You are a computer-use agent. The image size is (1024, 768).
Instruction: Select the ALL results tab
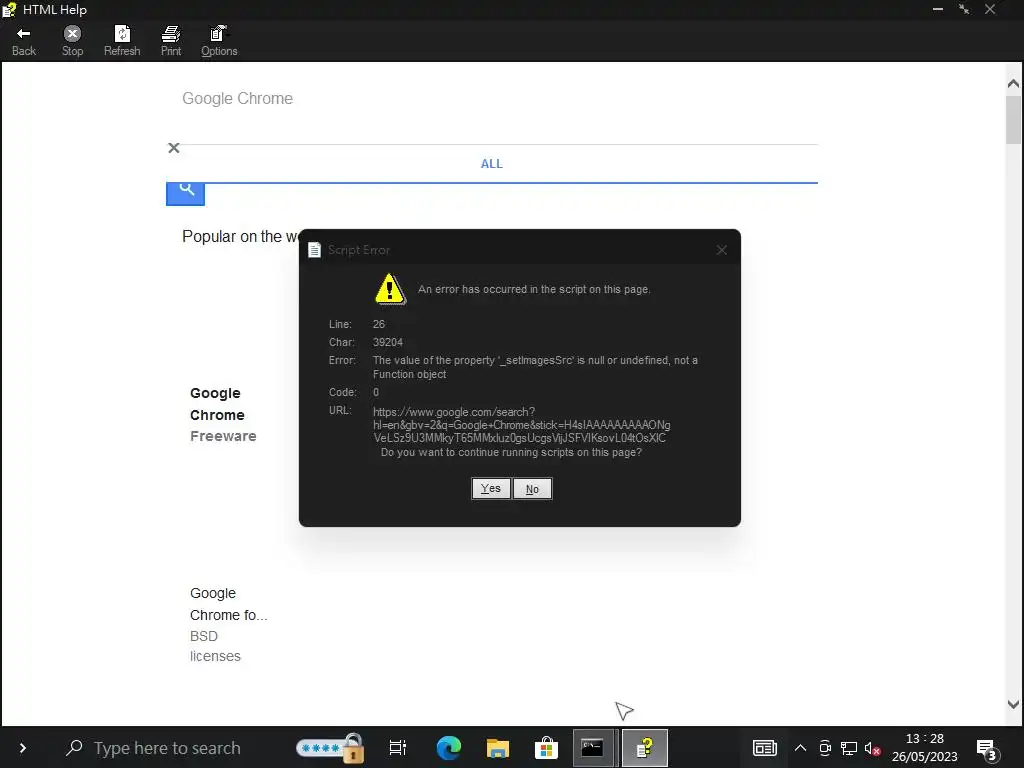(x=492, y=164)
